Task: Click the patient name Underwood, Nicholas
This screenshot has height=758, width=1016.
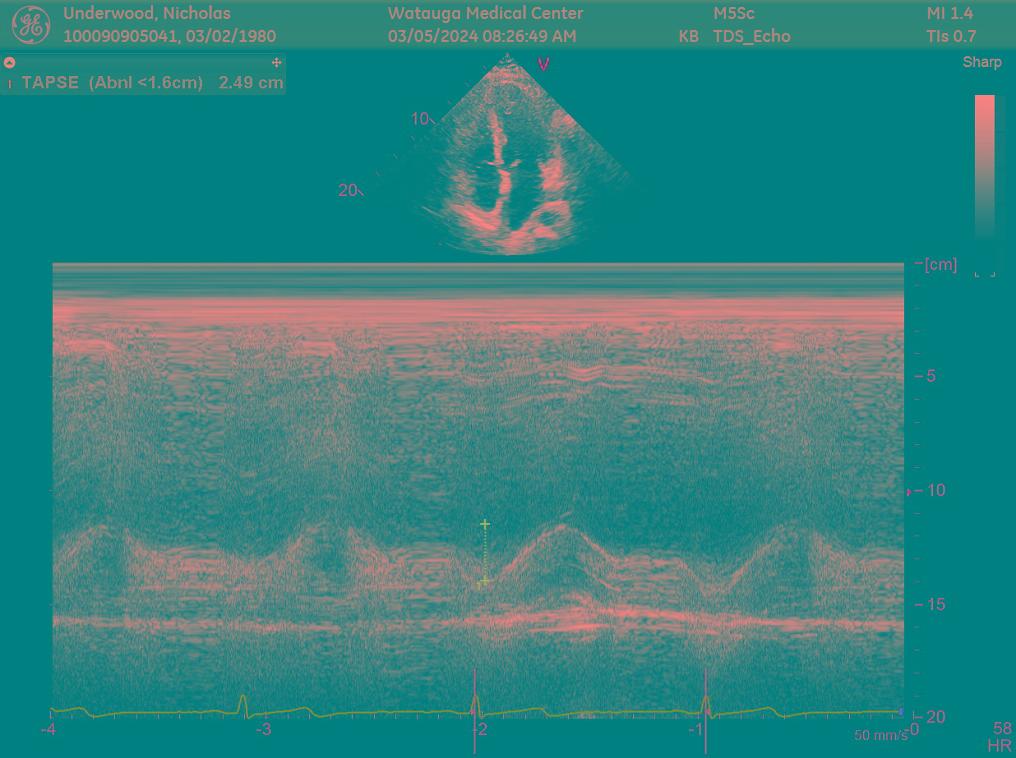Action: pyautogui.click(x=147, y=13)
